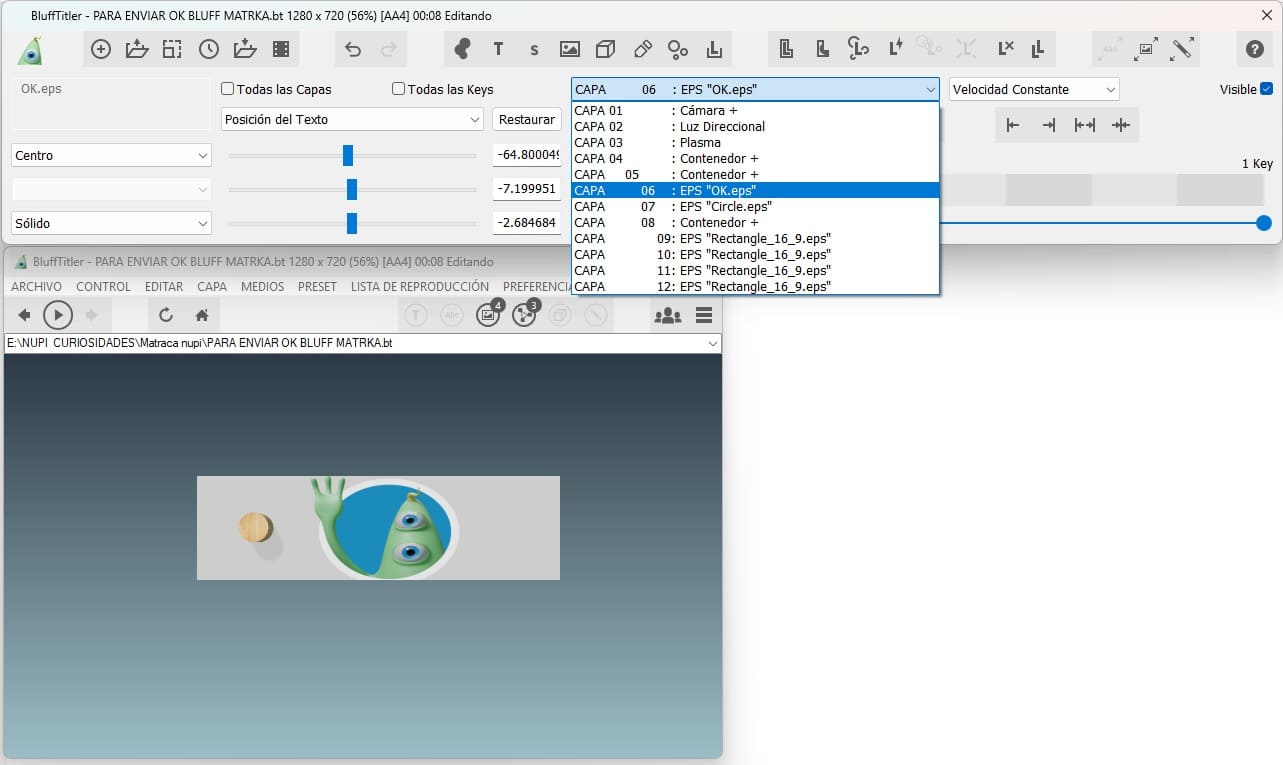Click the -64.80 value input field

[x=527, y=155]
